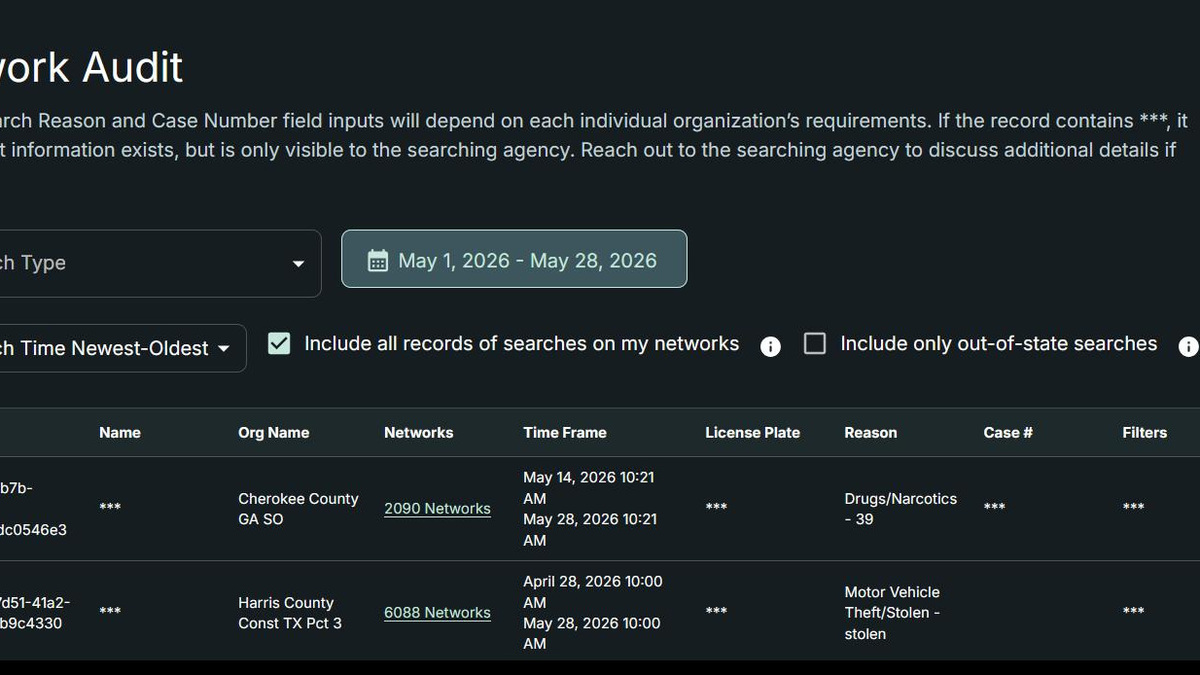Screen dimensions: 1200x675
Task: Select the Cherokee County GA SO org cell
Action: (x=298, y=509)
